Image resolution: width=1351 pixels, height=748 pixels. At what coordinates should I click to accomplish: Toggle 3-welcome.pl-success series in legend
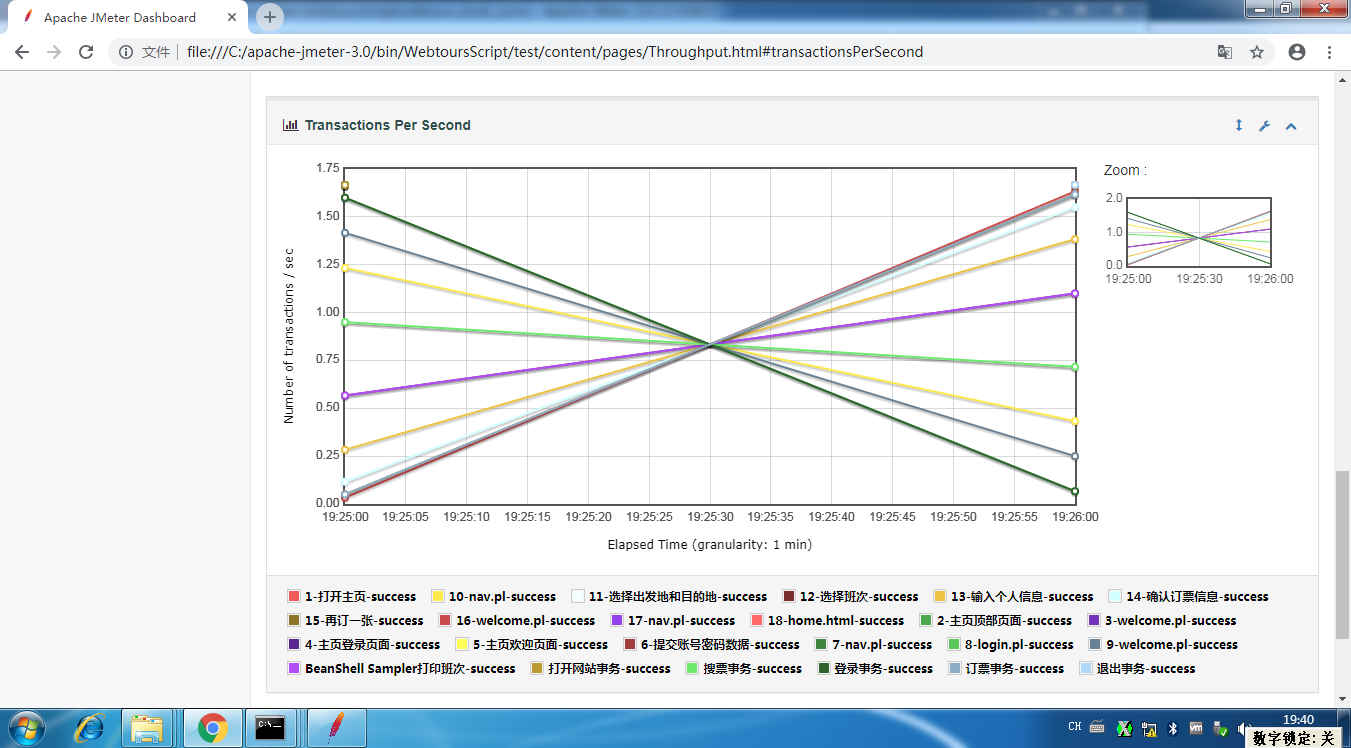pyautogui.click(x=1161, y=620)
